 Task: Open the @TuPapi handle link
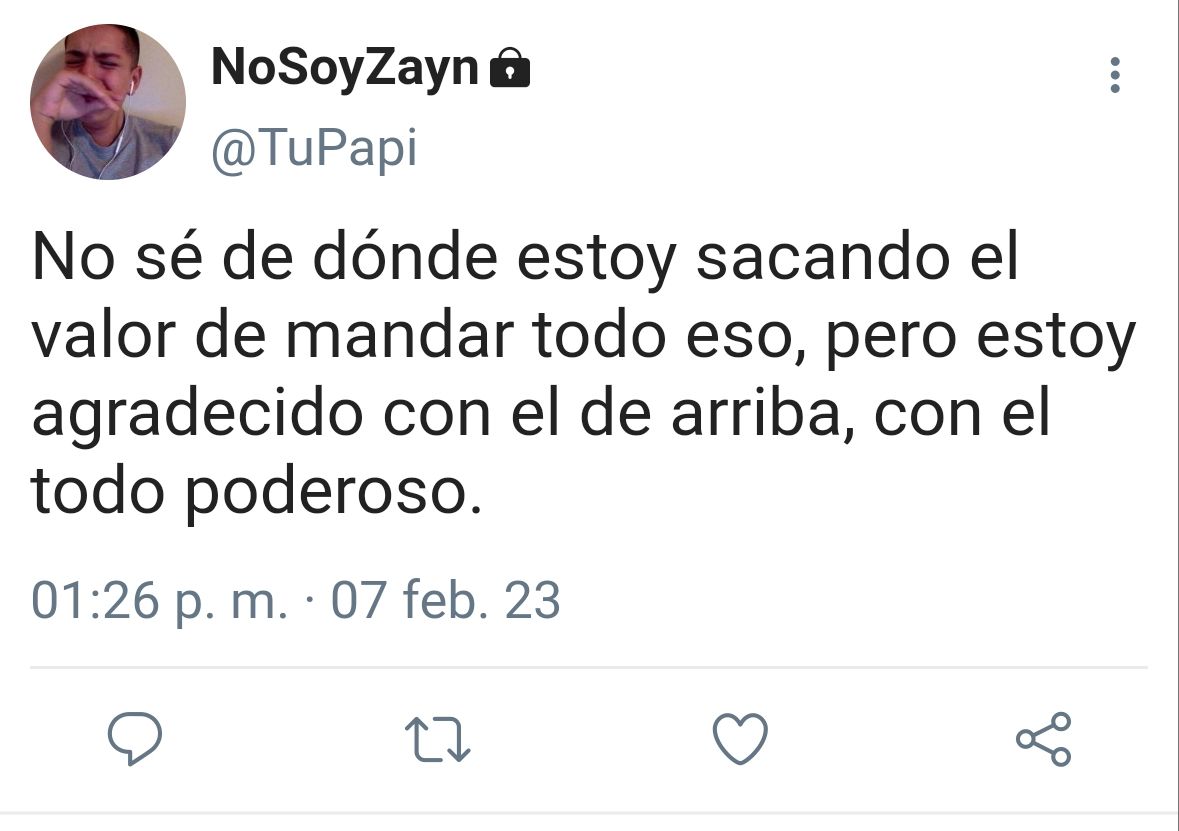tap(314, 148)
